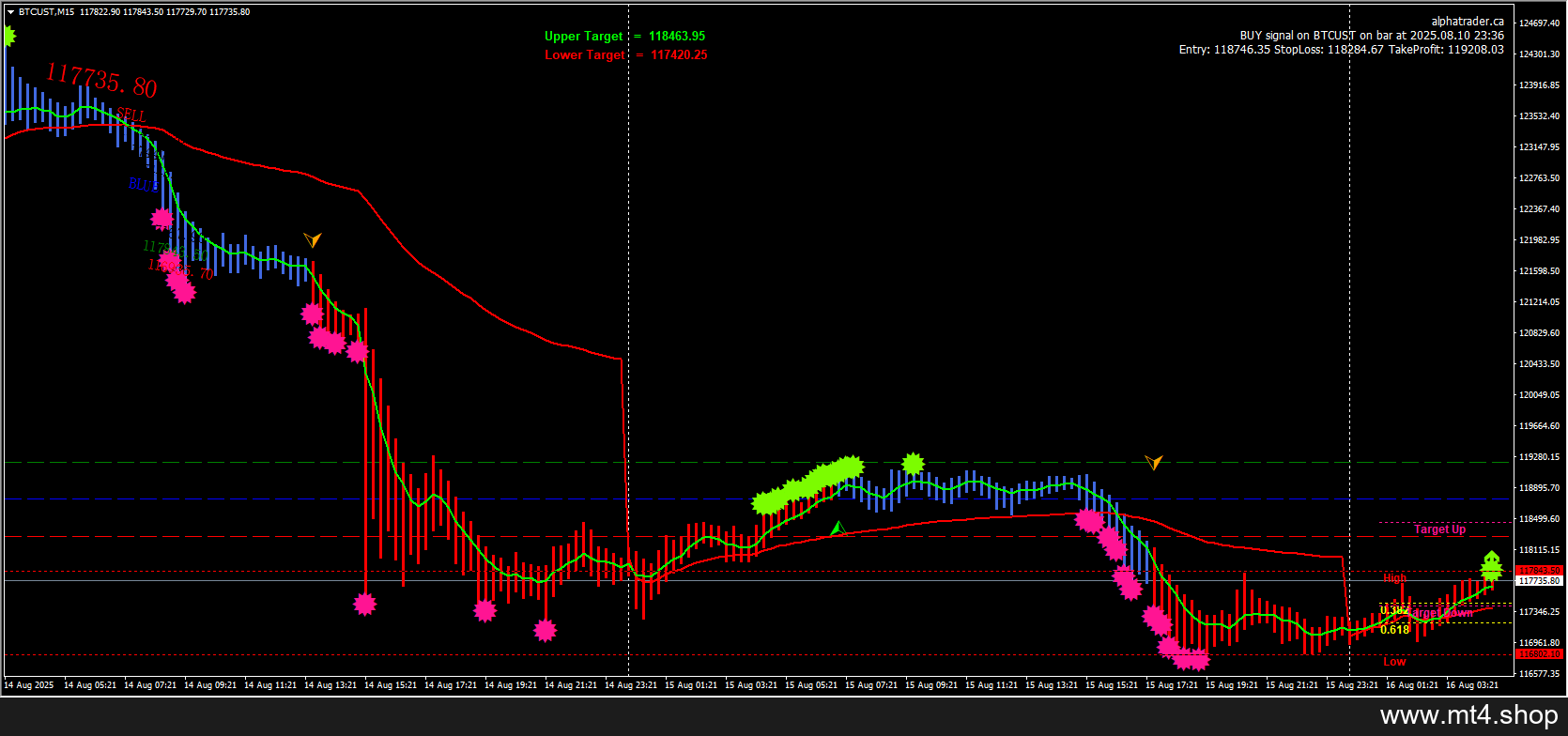
Task: Click the red 117843.50 price tag on the axis
Action: (x=1539, y=571)
